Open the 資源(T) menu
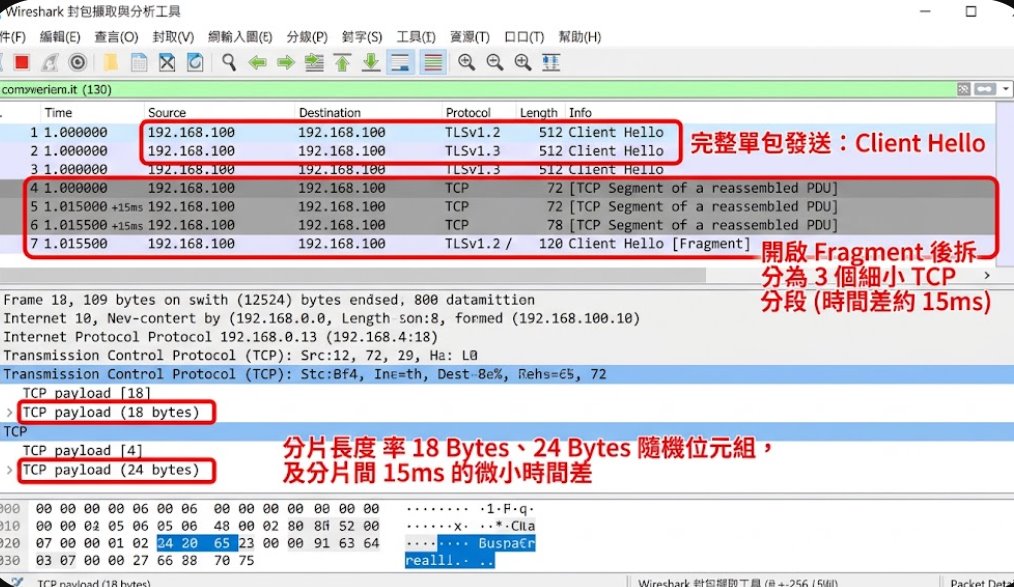The height and width of the screenshot is (587, 1014). click(469, 37)
